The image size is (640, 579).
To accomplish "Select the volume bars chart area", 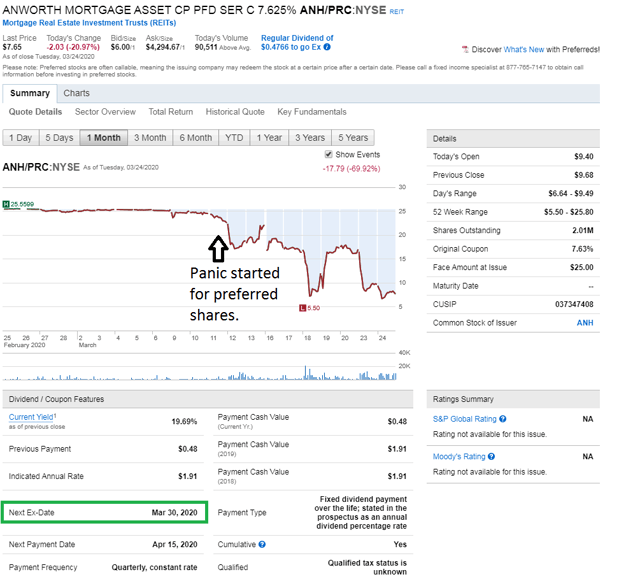I will (x=199, y=366).
